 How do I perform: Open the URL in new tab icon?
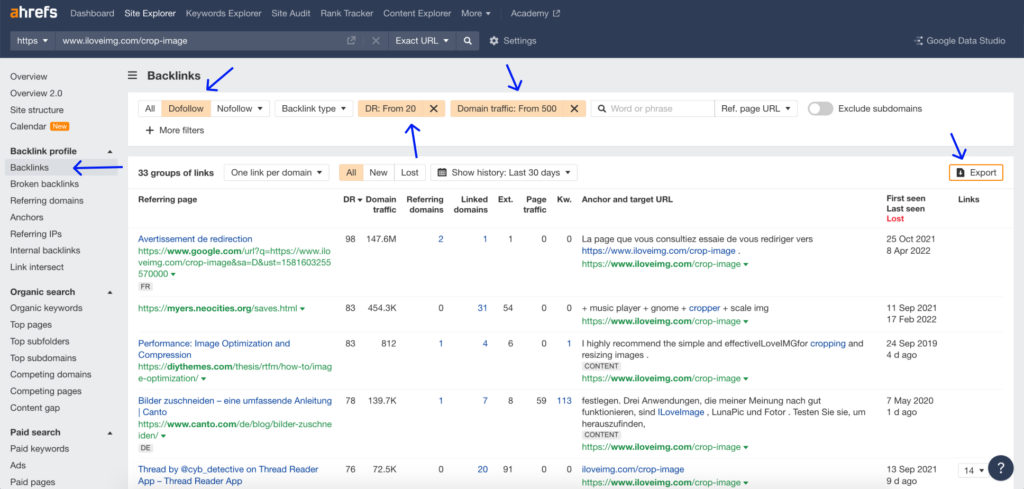click(x=351, y=40)
